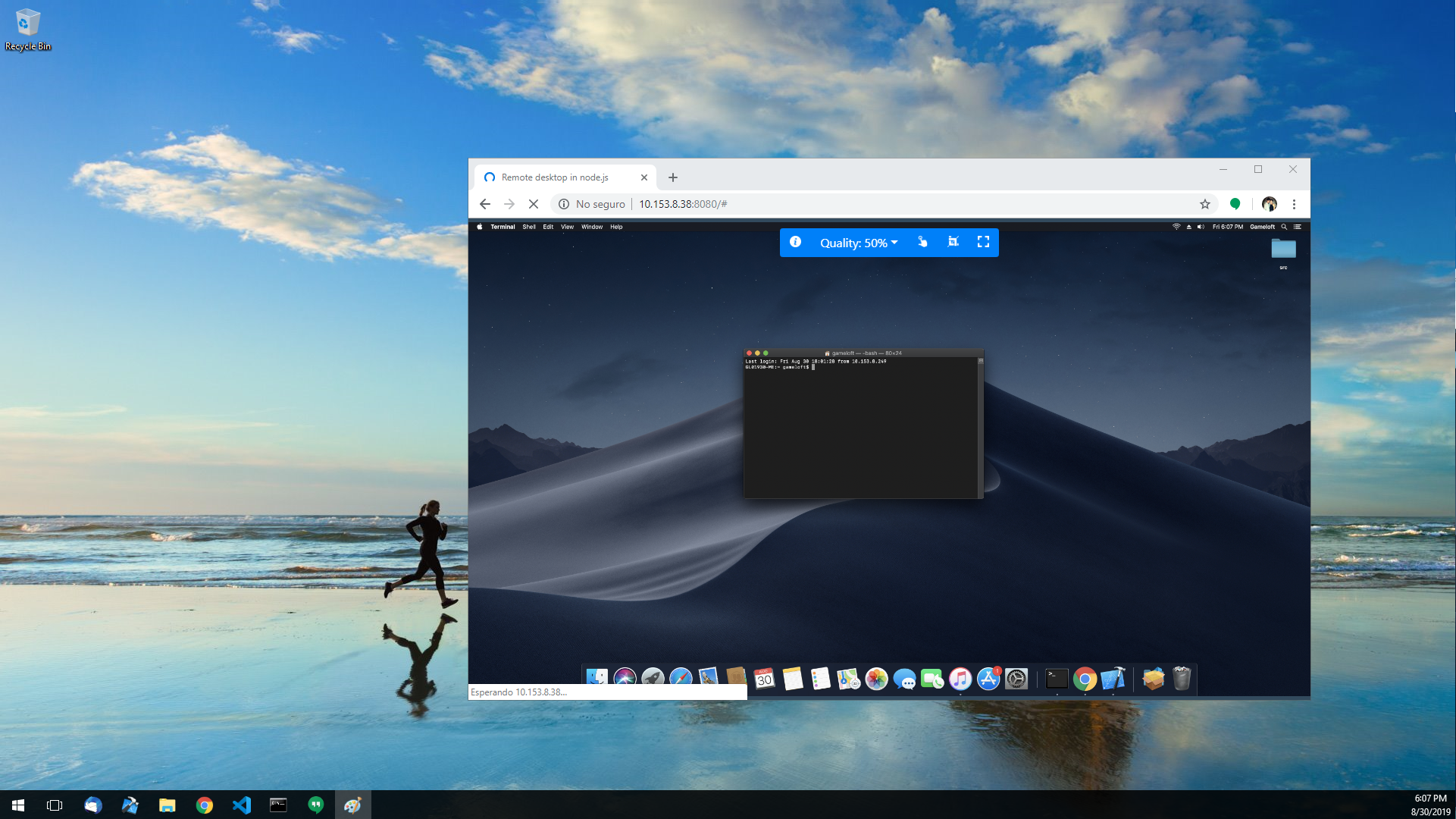Click the remote Spotlight search icon

point(1284,227)
